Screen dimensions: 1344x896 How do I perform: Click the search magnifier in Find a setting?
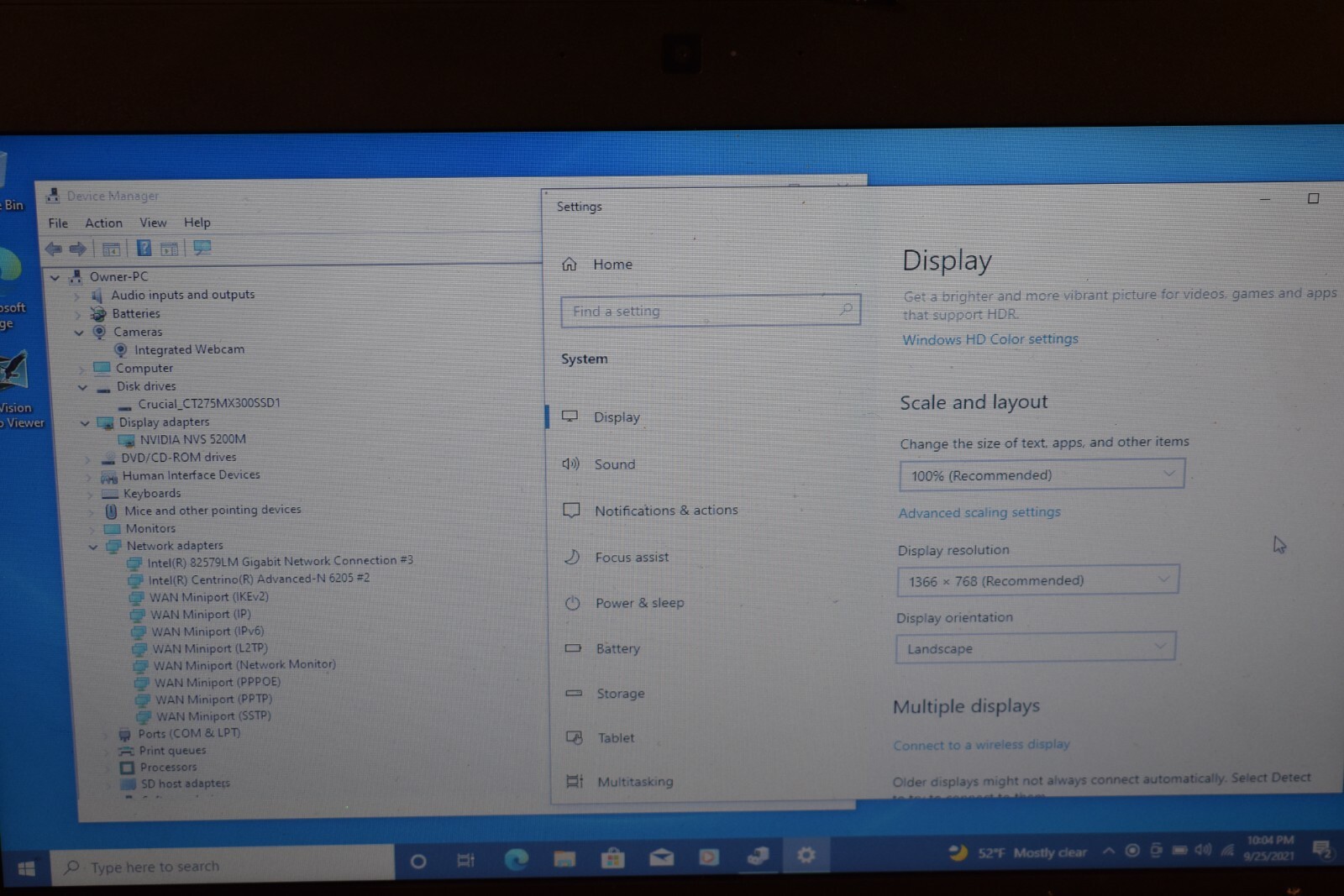click(846, 309)
